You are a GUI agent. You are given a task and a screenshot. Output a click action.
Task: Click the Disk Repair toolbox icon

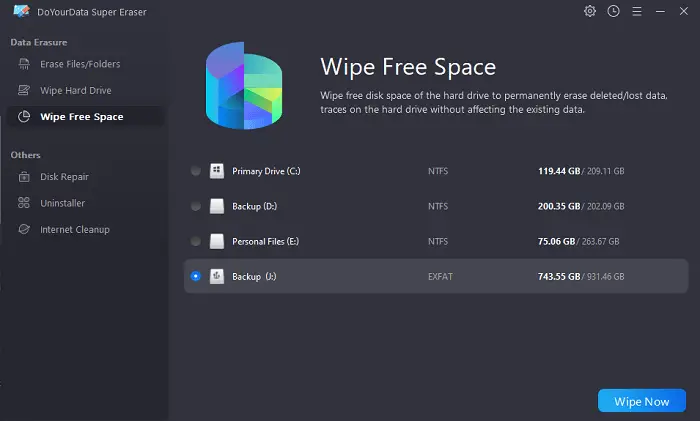[x=24, y=177]
